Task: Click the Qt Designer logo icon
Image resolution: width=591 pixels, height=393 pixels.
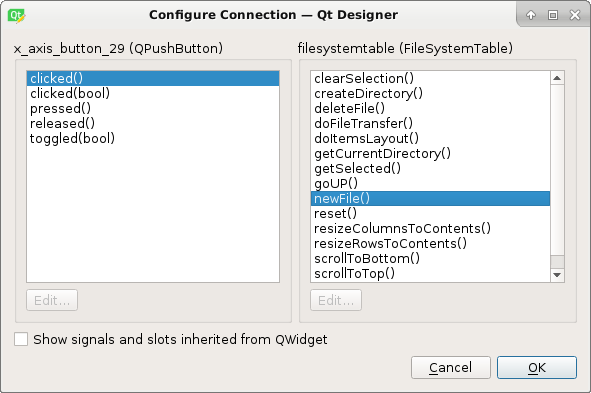Action: [16, 15]
